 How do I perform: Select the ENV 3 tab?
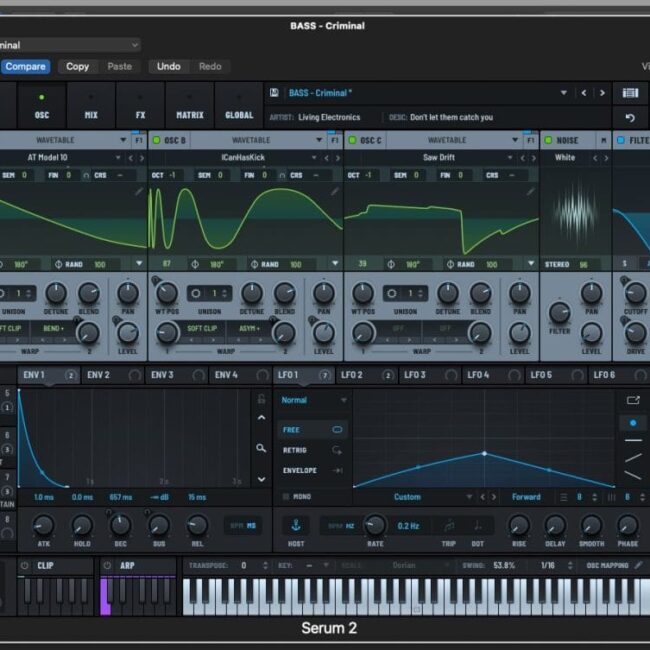tap(162, 375)
